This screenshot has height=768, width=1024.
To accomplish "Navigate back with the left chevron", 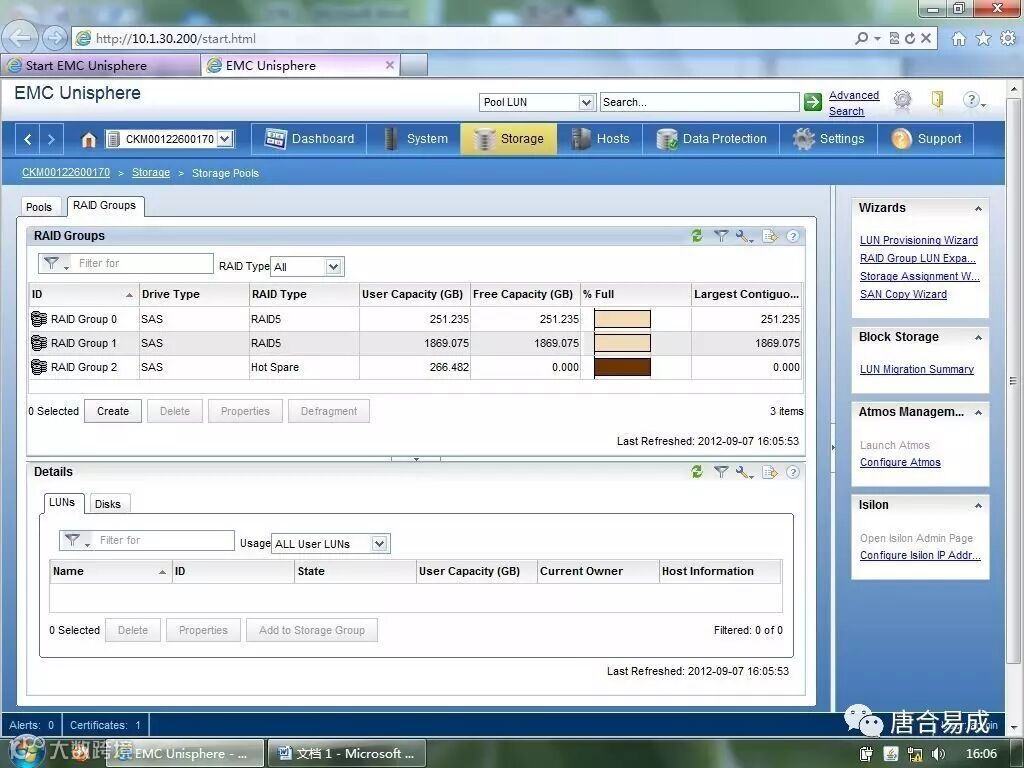I will coord(27,139).
